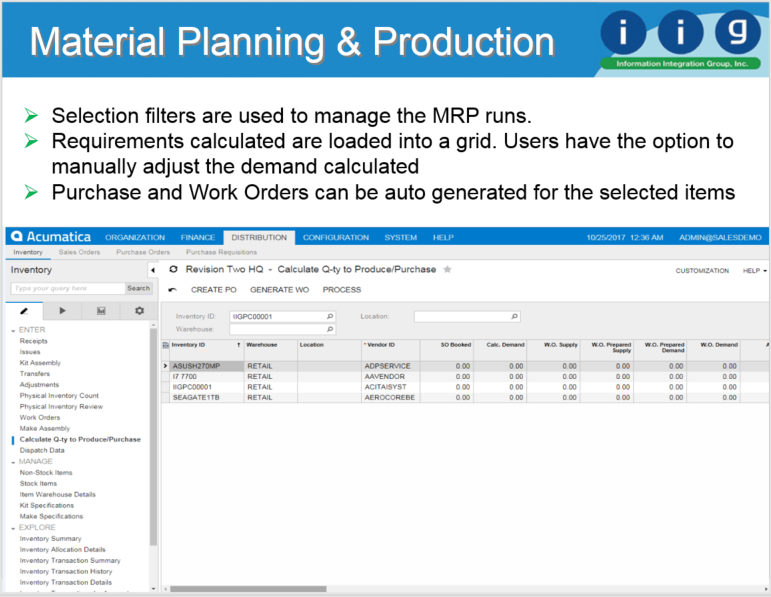Open Work Orders in the sidebar
Viewport: 771px width, 597px height.
[x=40, y=418]
